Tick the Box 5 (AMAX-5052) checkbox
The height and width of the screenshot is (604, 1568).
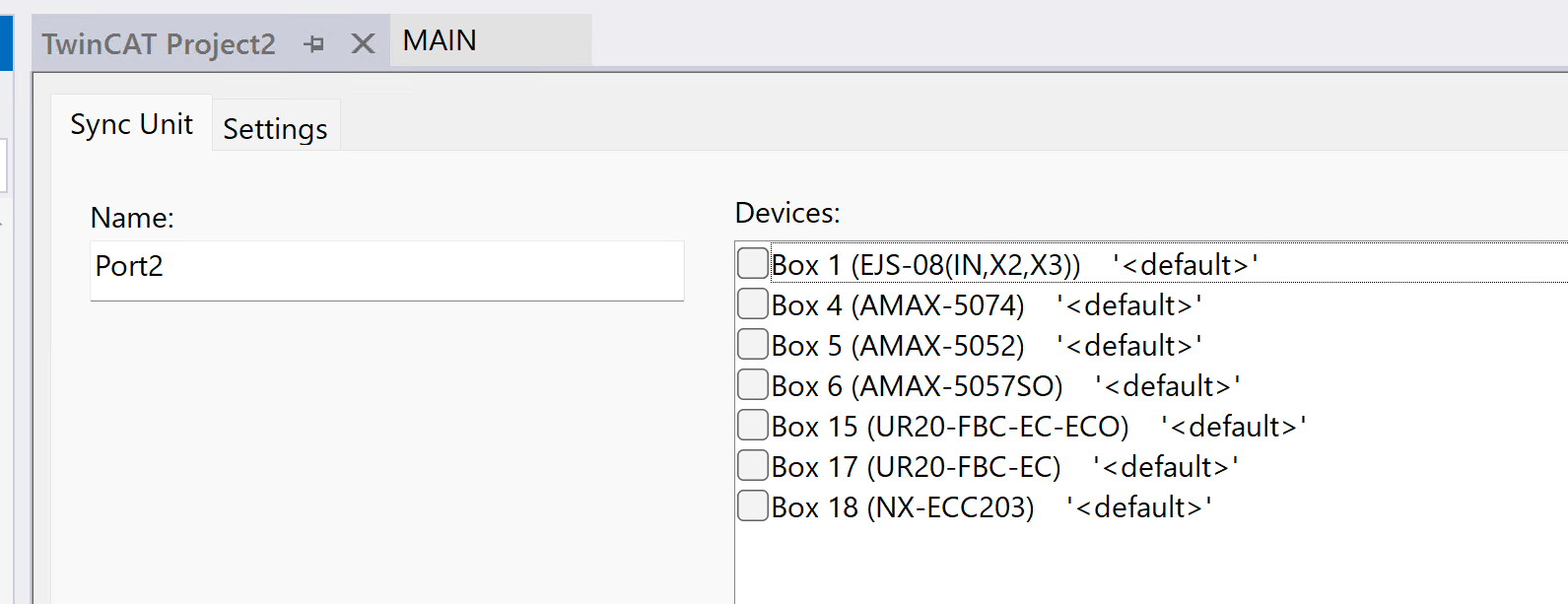753,345
